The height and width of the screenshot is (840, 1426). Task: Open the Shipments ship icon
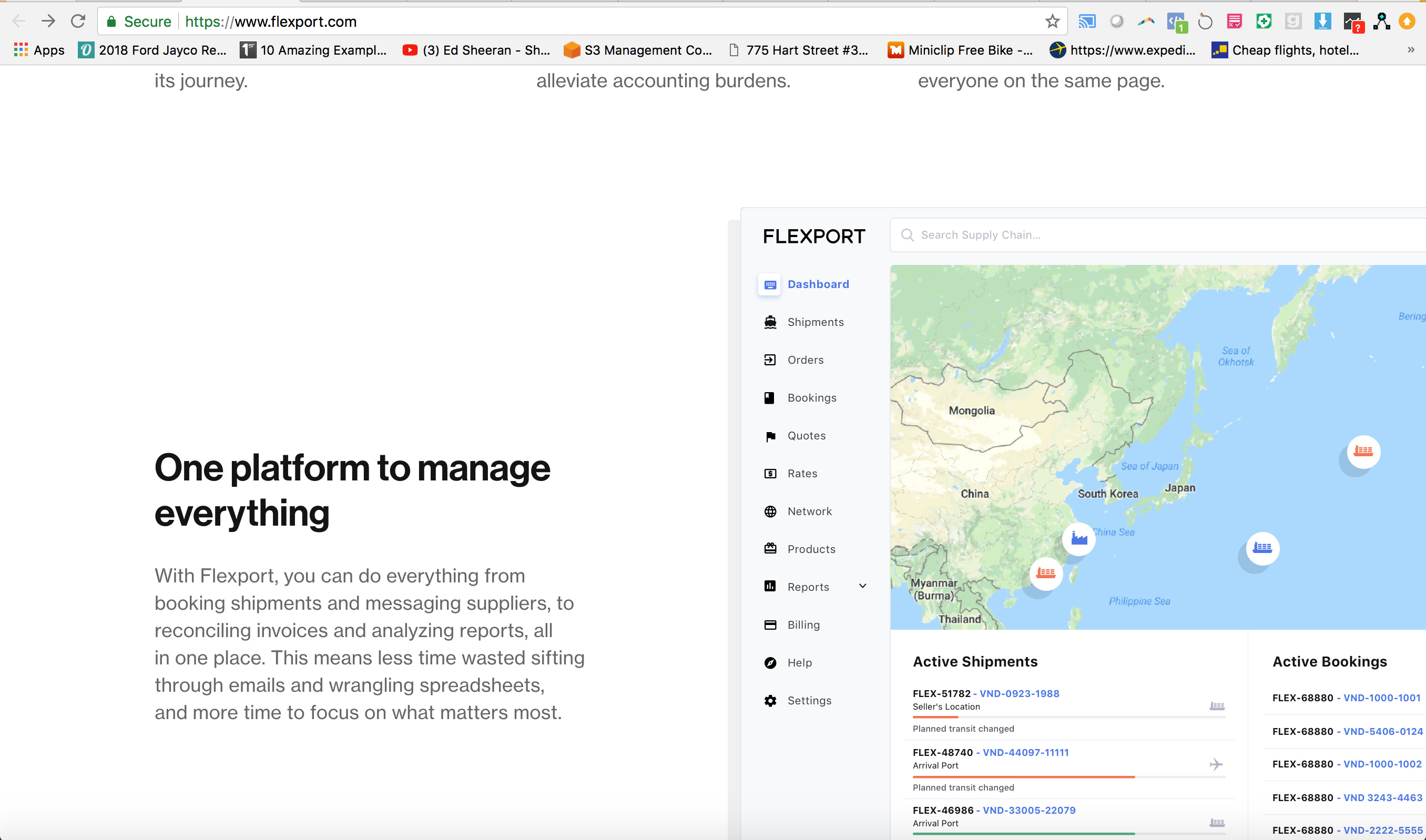(770, 322)
